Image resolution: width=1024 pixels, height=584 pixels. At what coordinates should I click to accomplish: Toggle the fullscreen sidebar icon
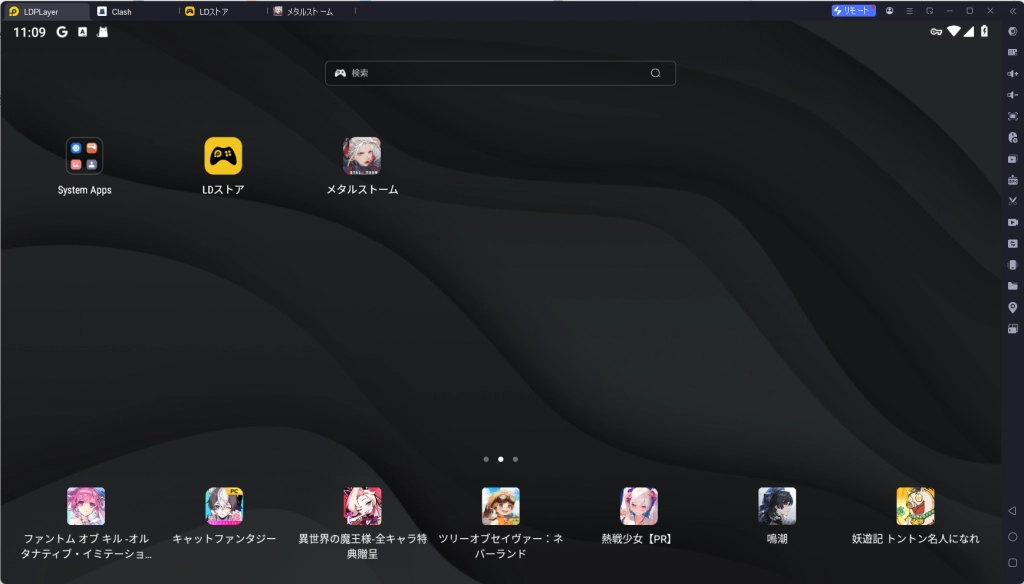(x=1012, y=116)
